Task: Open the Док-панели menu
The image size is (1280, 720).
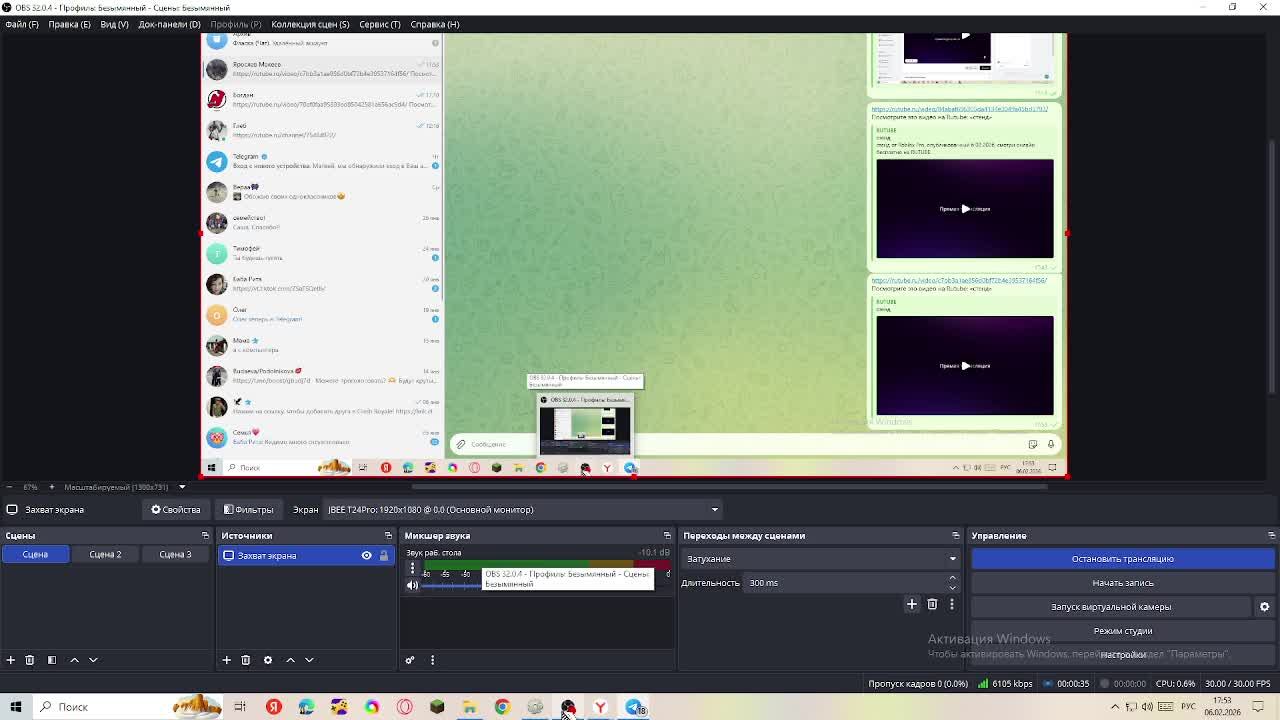Action: coord(169,24)
